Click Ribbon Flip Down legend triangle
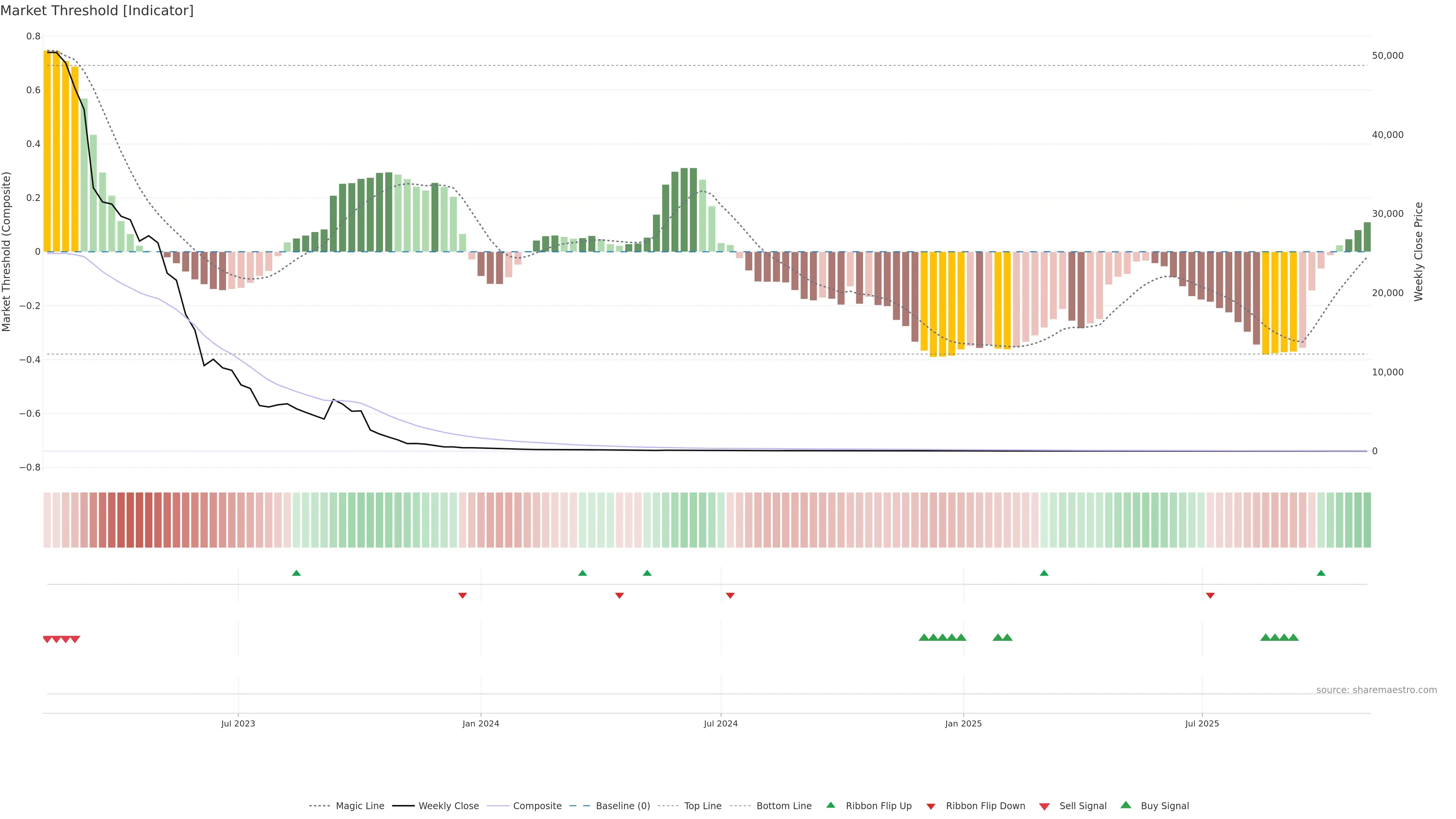The width and height of the screenshot is (1456, 819). (931, 806)
